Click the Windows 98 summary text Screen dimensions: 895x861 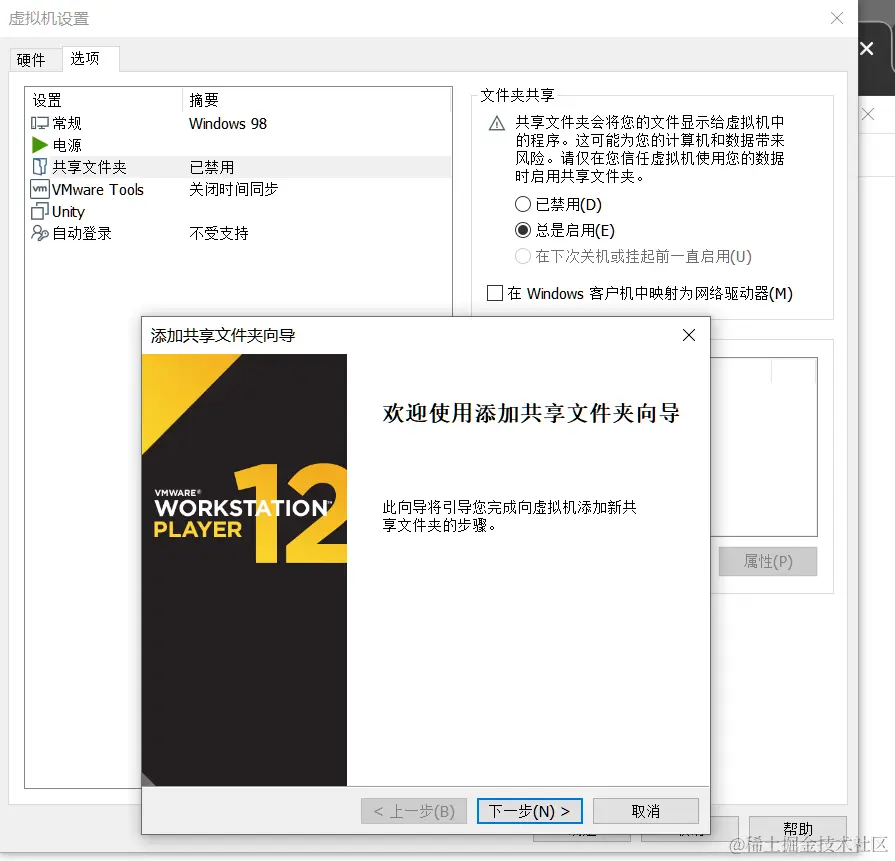[228, 123]
